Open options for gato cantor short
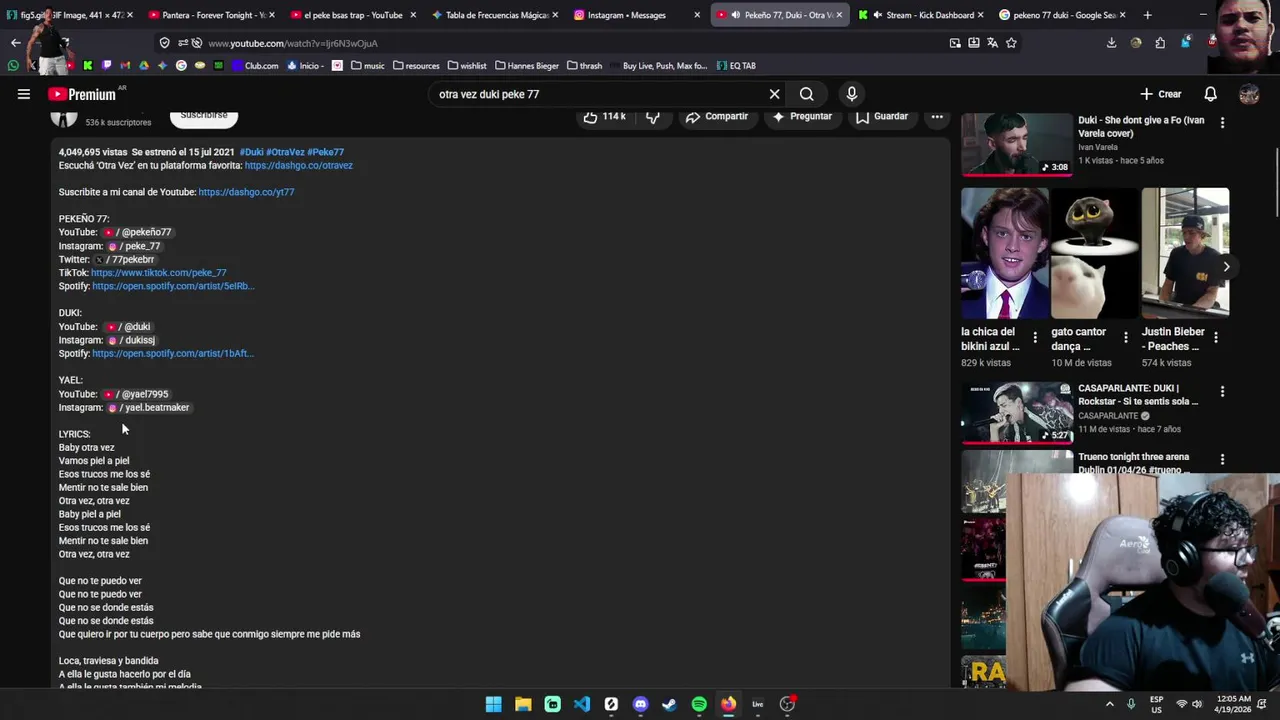The image size is (1280, 720). pos(1126,338)
